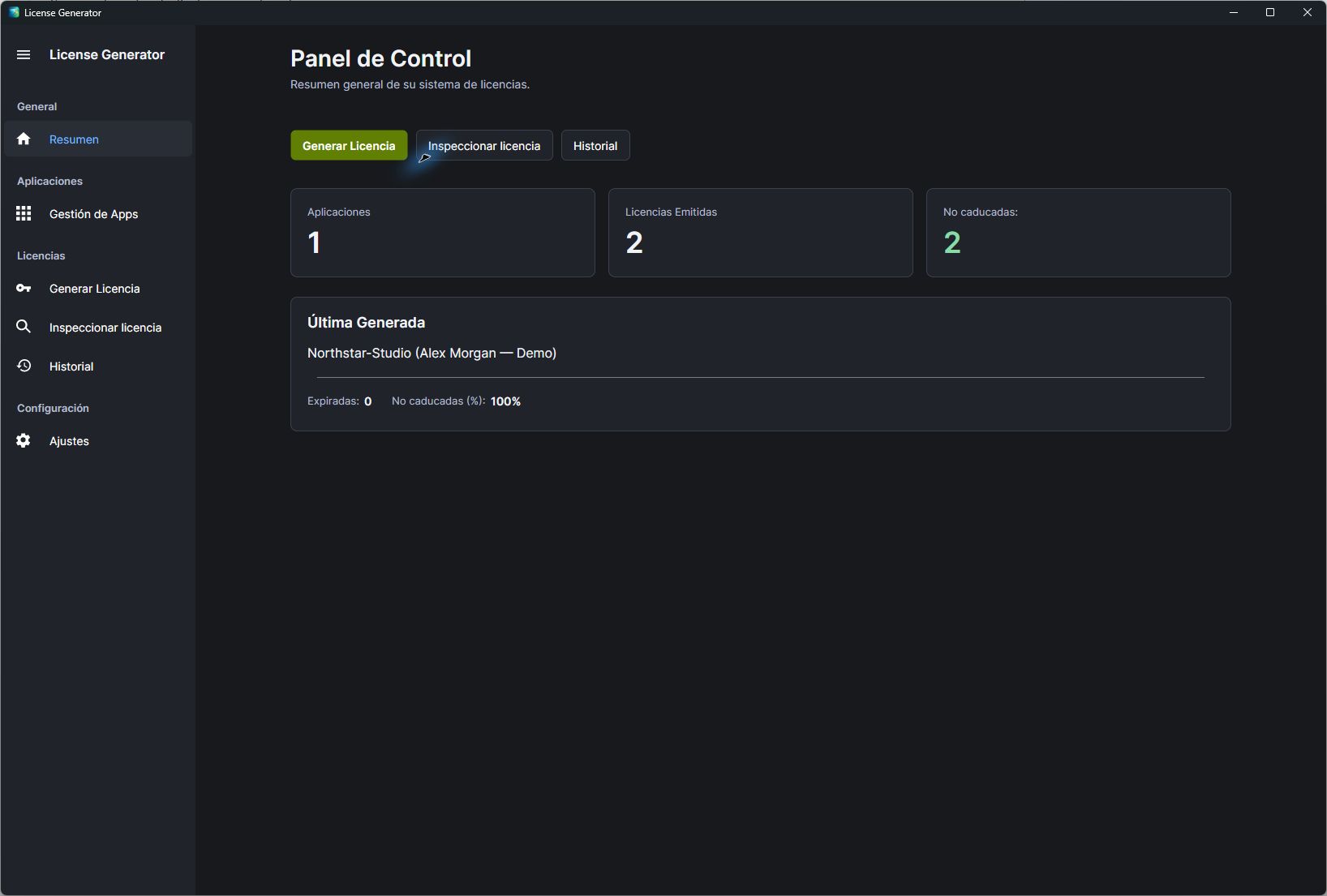Select Generar Licencia sidebar entry
Image resolution: width=1327 pixels, height=896 pixels.
[x=98, y=288]
